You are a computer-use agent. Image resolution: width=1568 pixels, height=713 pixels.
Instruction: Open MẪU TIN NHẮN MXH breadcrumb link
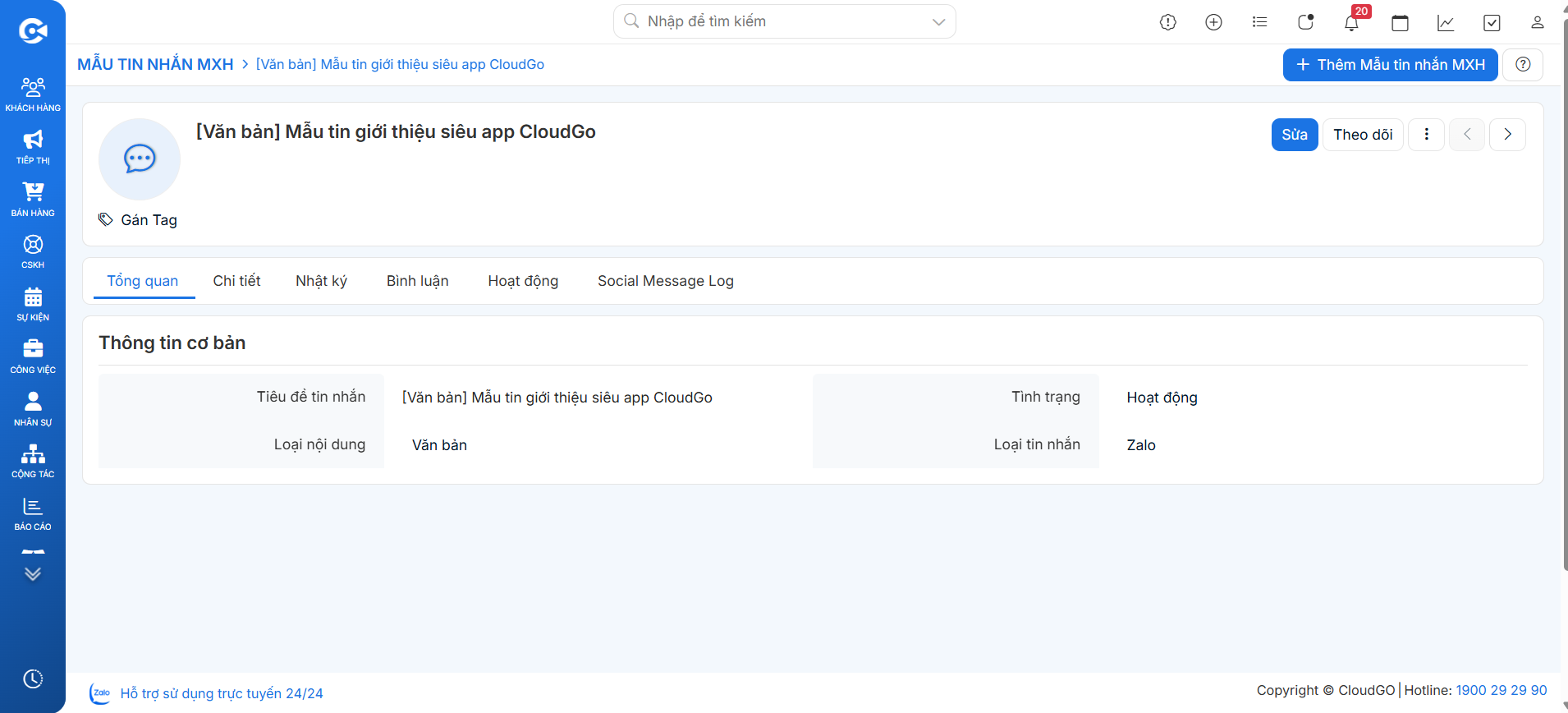155,64
